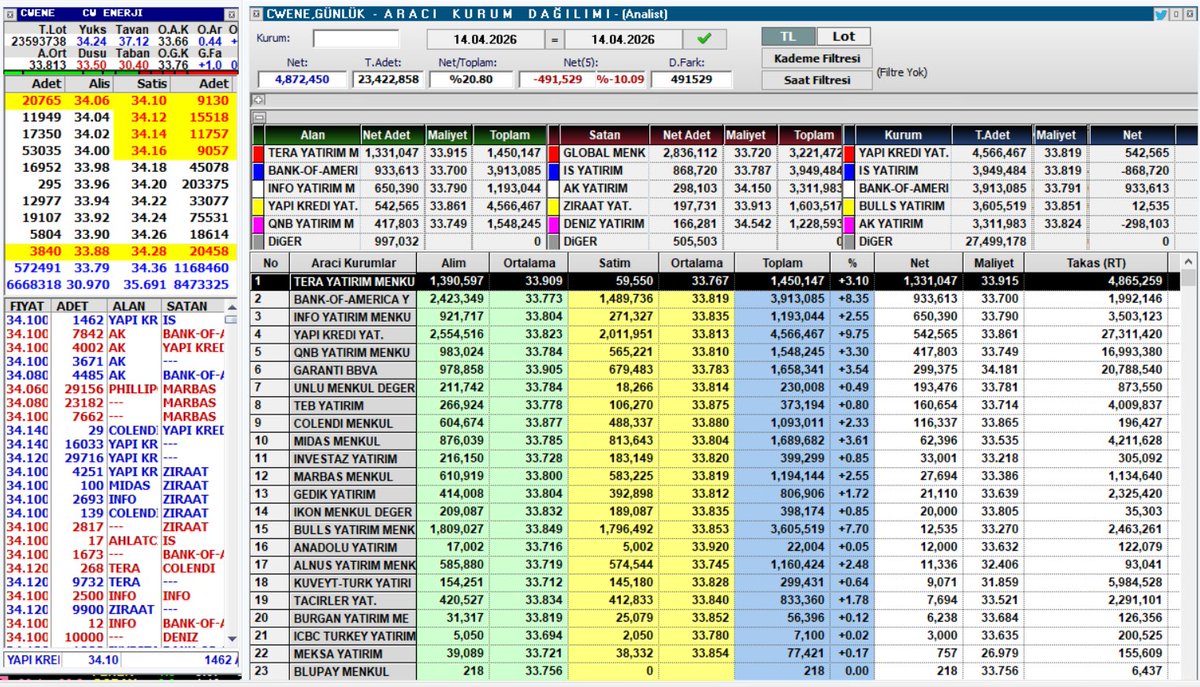Select the magenta swatch beside QNB YATIRIM M
The height and width of the screenshot is (687, 1200).
coord(258,224)
